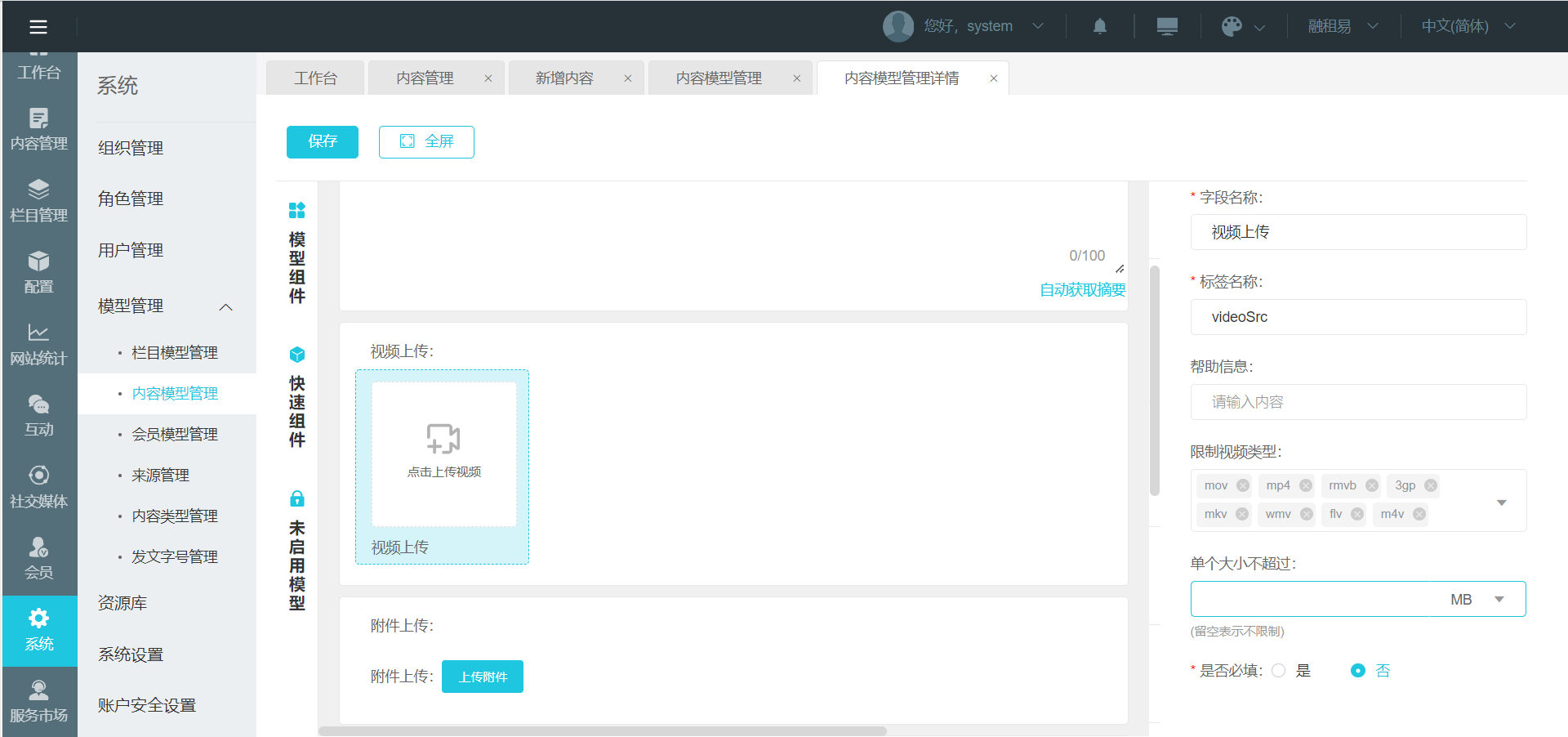Image resolution: width=1568 pixels, height=737 pixels.
Task: Remove the rmvb video type tag
Action: 1372,485
